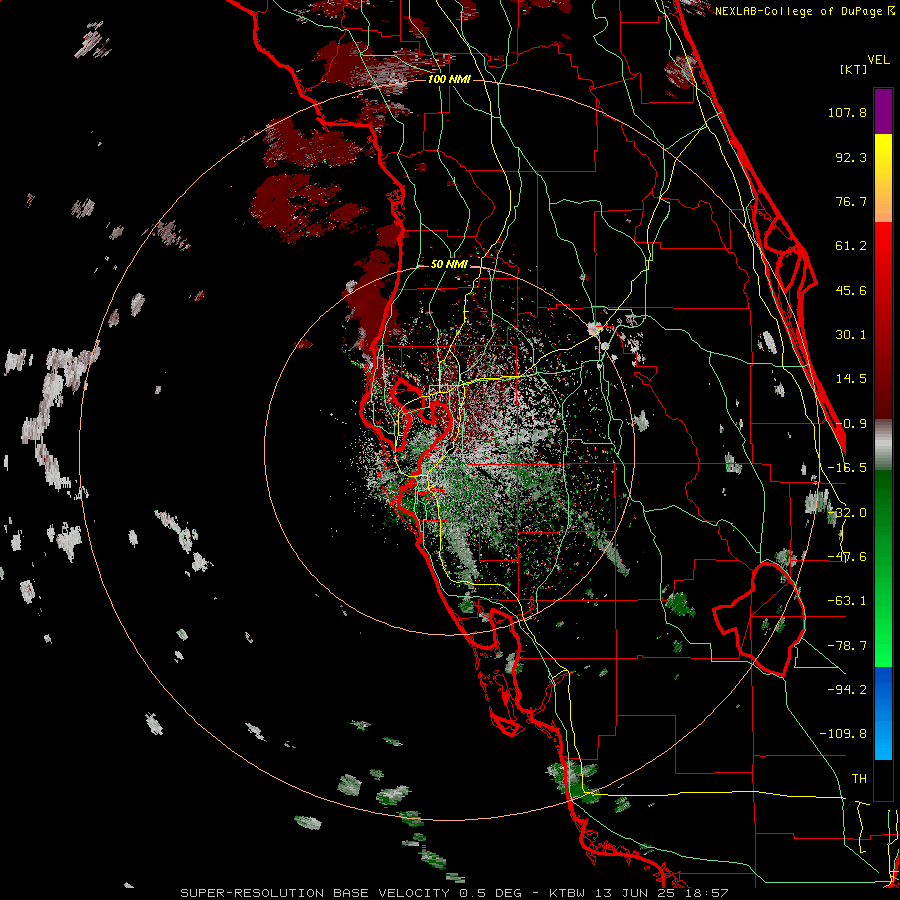The width and height of the screenshot is (900, 900).
Task: Click the -94.2 legend value
Action: pos(847,689)
